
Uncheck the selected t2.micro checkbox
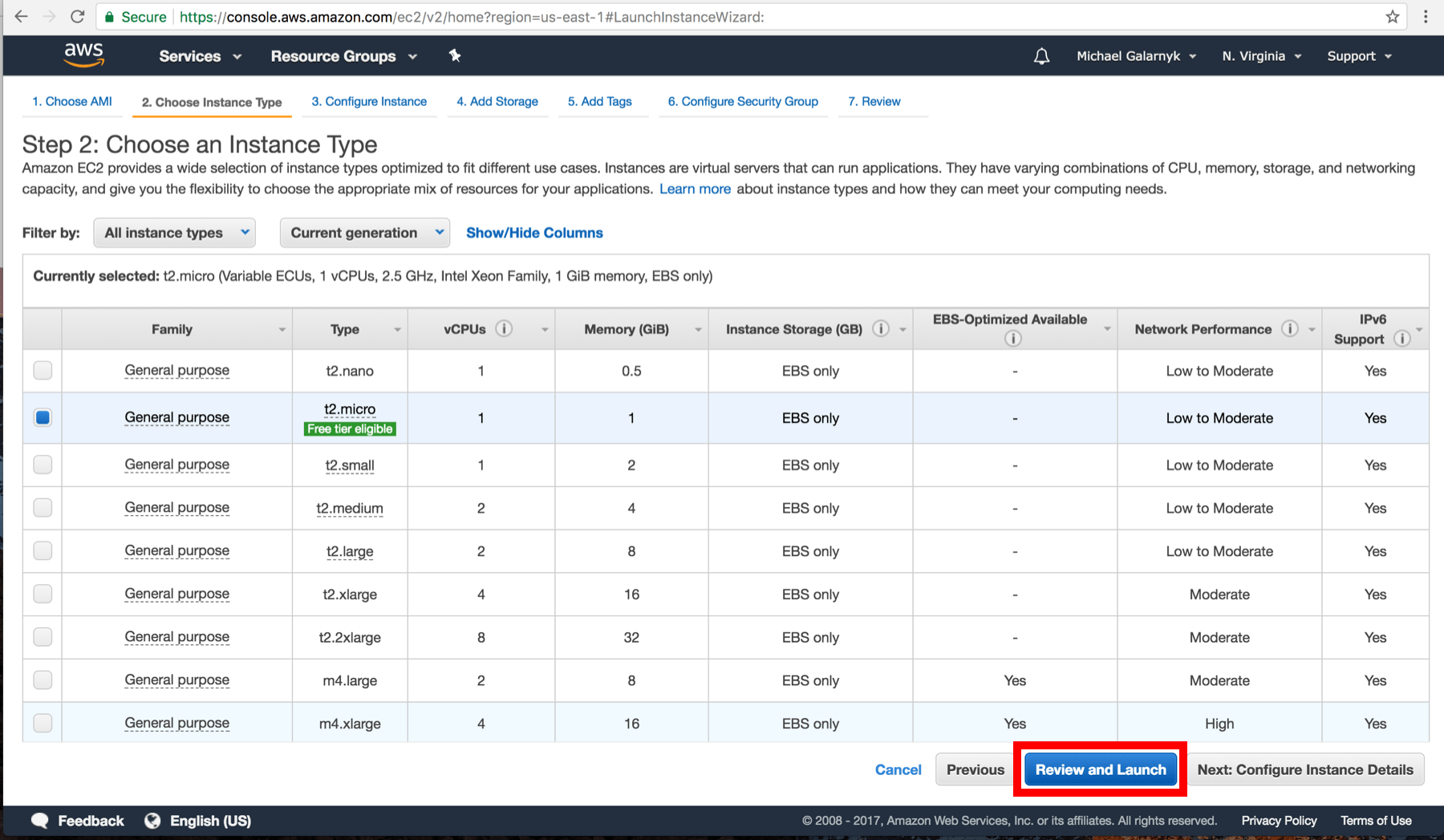click(42, 417)
